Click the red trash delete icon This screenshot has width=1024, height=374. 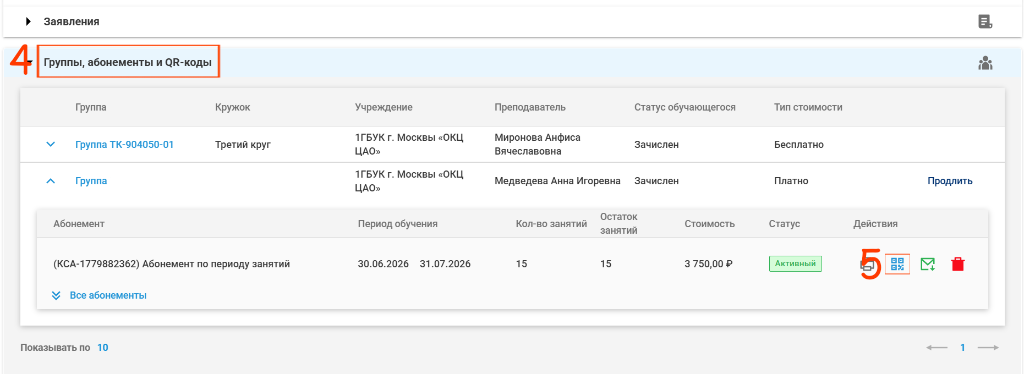958,264
